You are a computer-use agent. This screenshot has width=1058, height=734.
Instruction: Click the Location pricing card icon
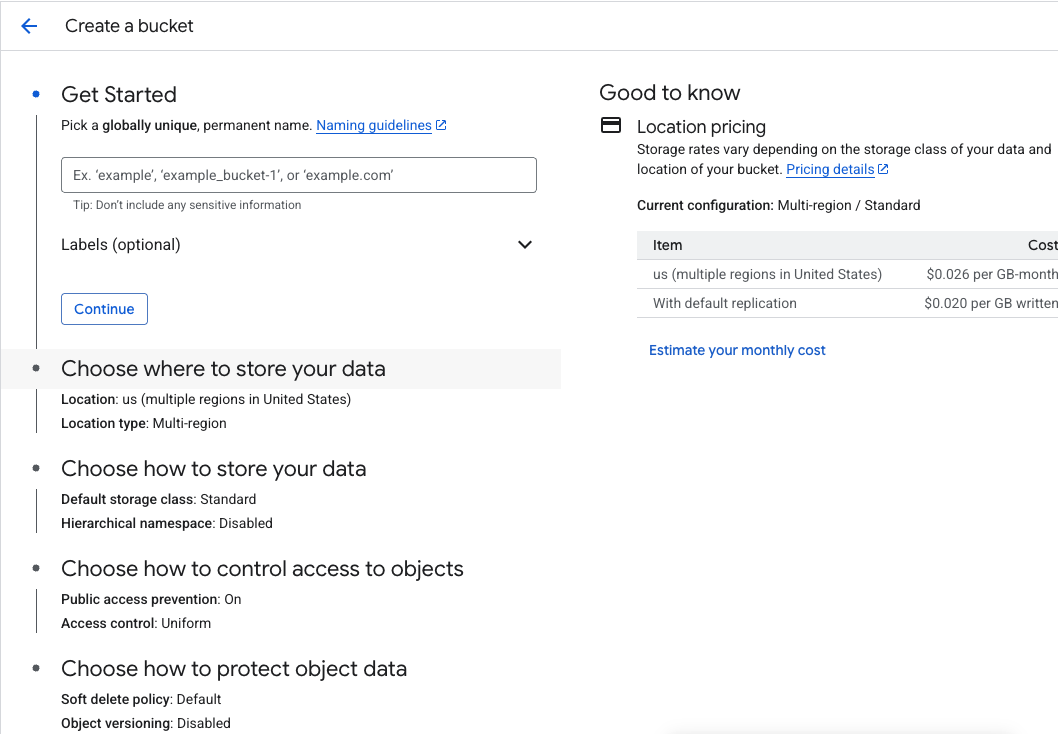[x=610, y=124]
